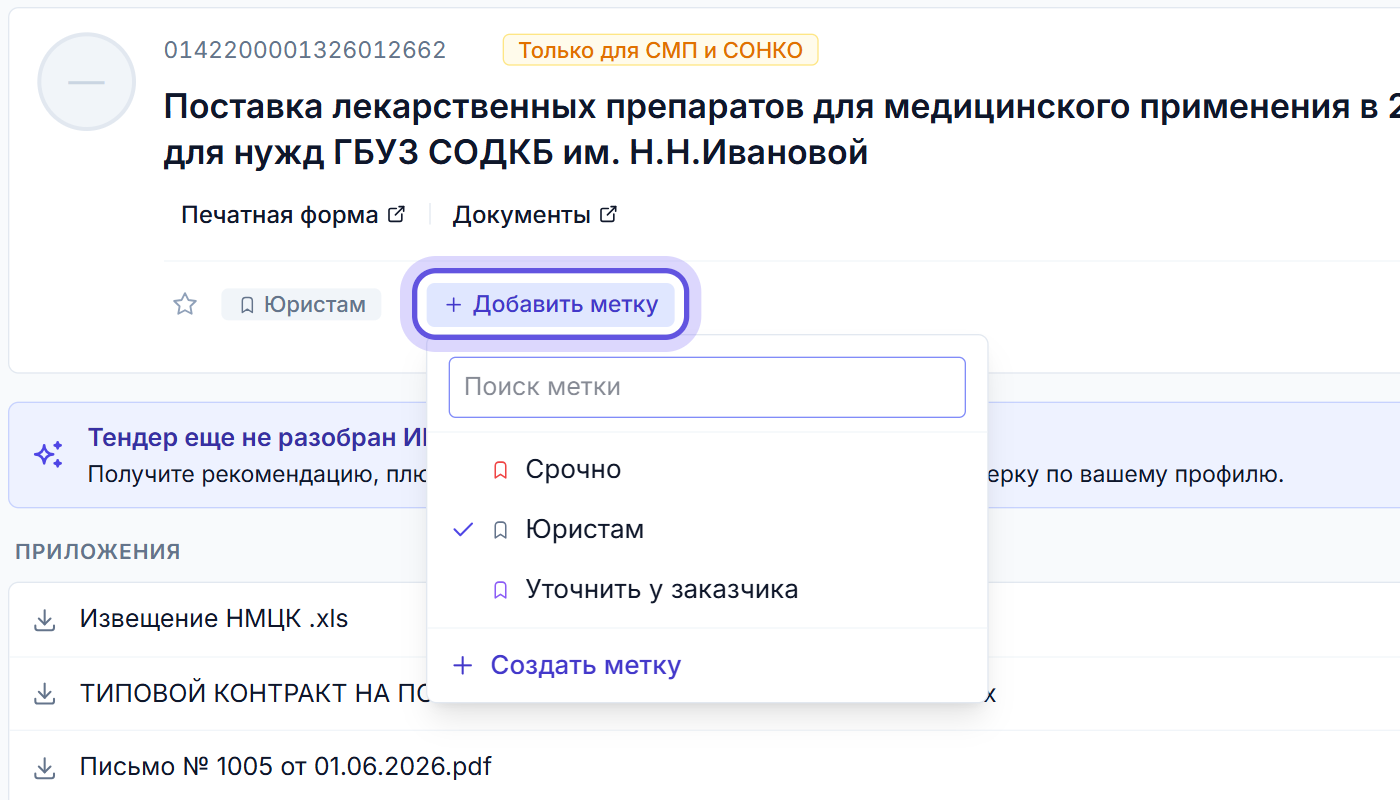Click the Добавить метку button
1400x800 pixels.
pyautogui.click(x=551, y=304)
